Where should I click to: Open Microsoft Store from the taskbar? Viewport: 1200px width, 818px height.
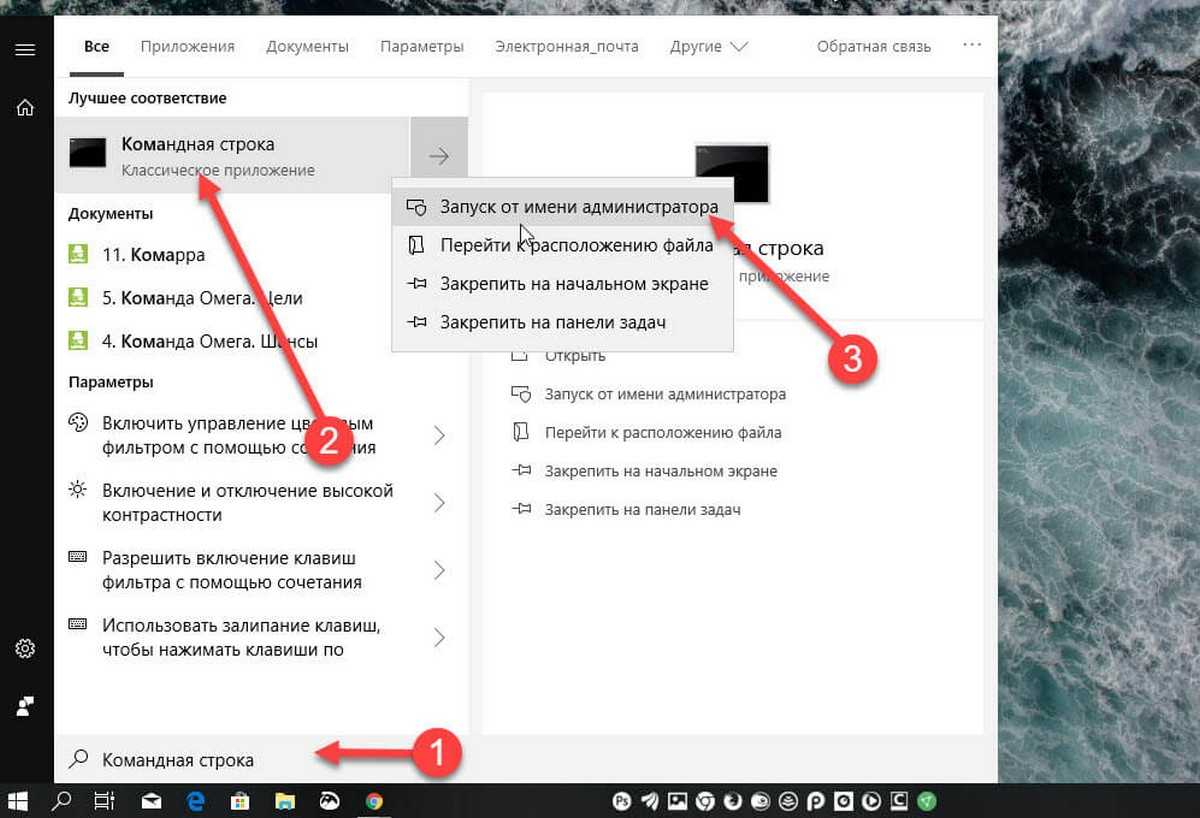click(x=240, y=801)
